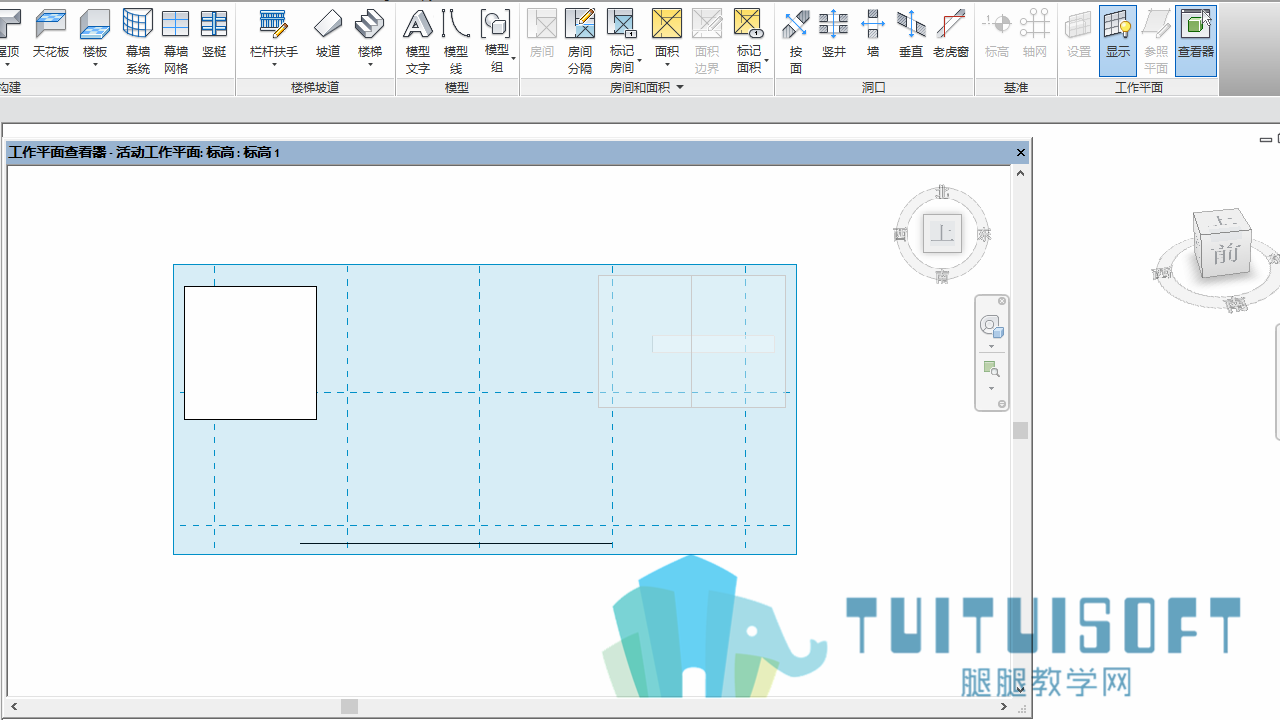Screen dimensions: 1280x720
Task: Select the 竖井 shaft opening tool
Action: (834, 34)
